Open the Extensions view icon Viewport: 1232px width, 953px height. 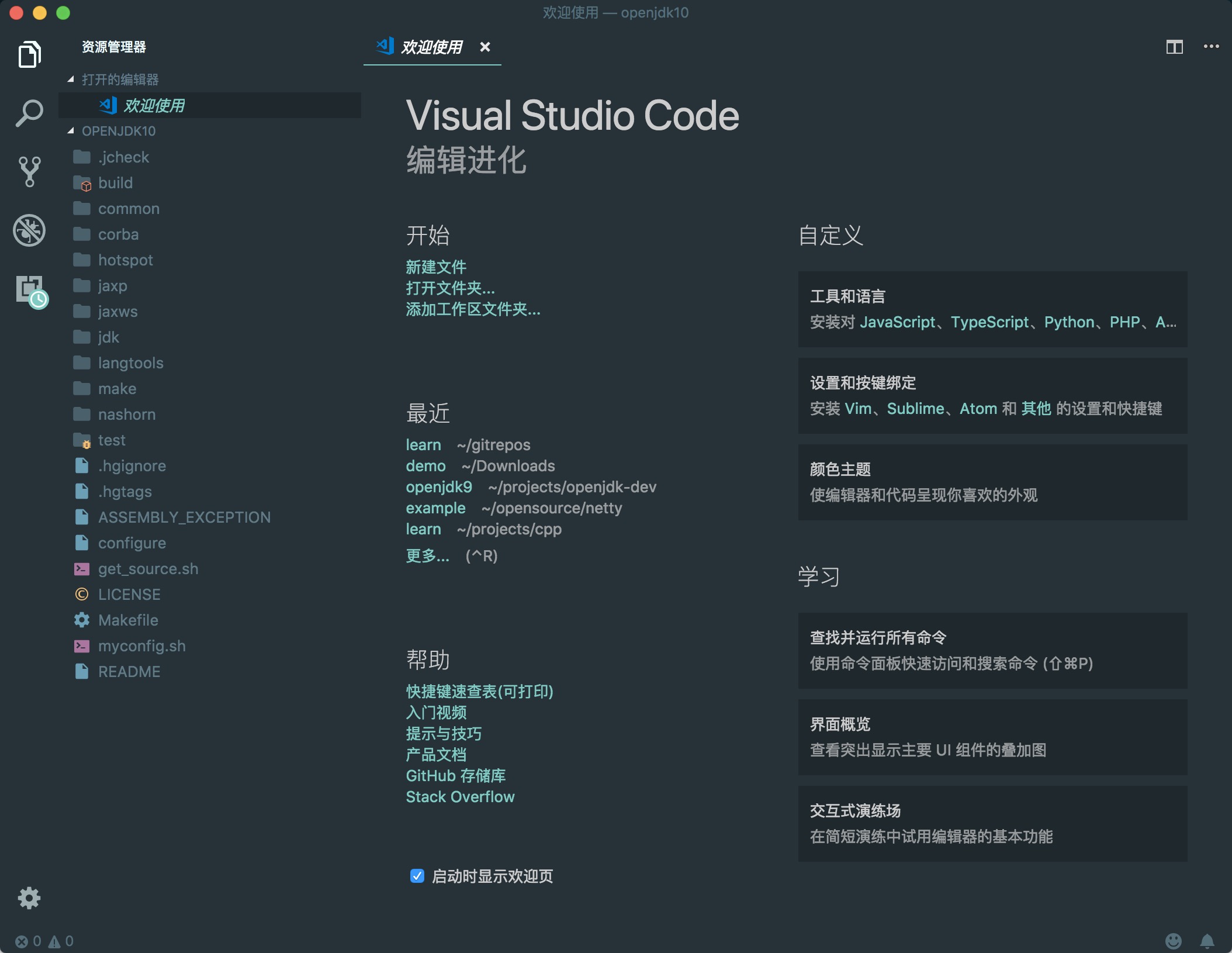pyautogui.click(x=32, y=291)
